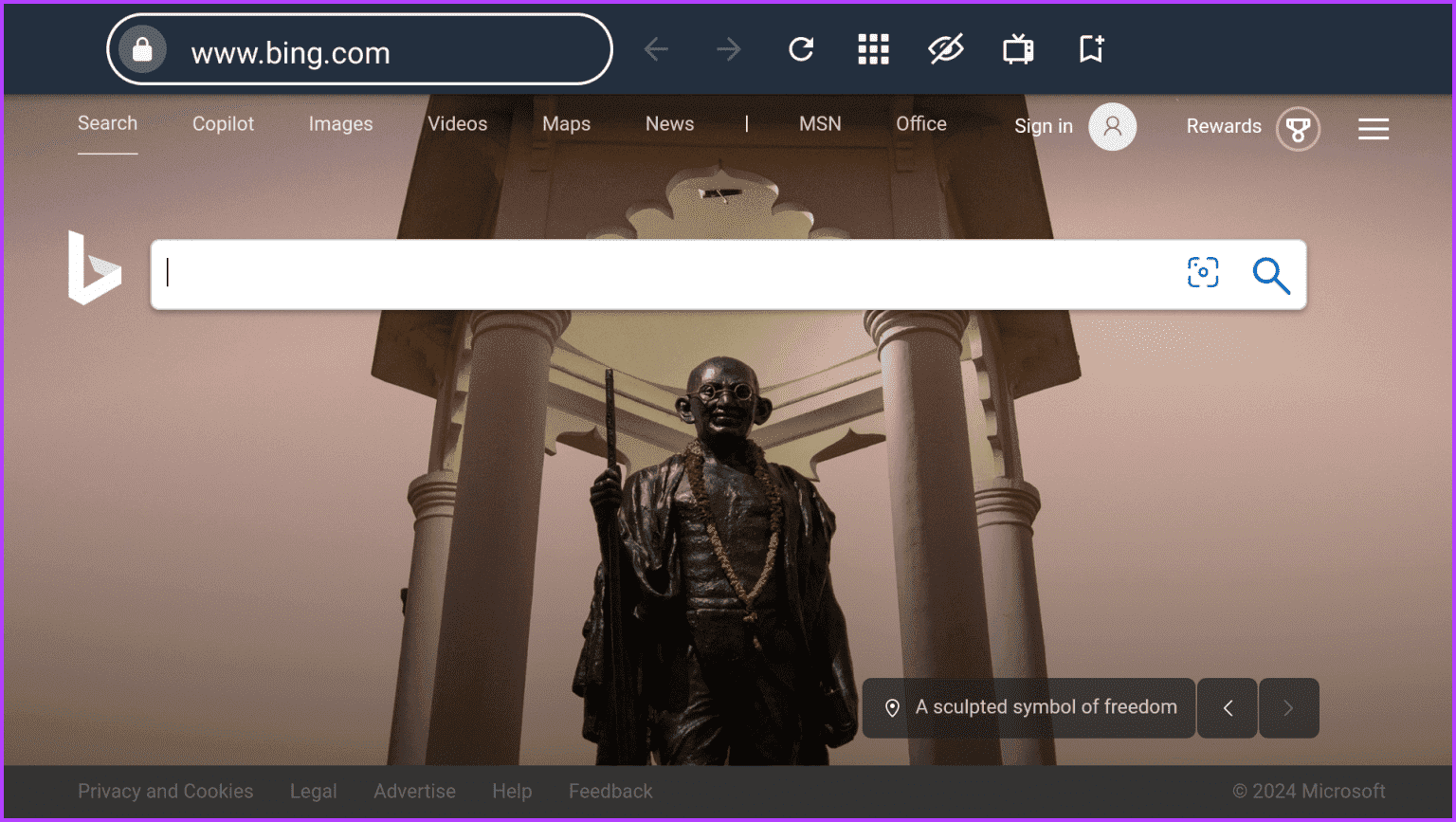
Task: Click the Feedback footer link
Action: click(610, 792)
